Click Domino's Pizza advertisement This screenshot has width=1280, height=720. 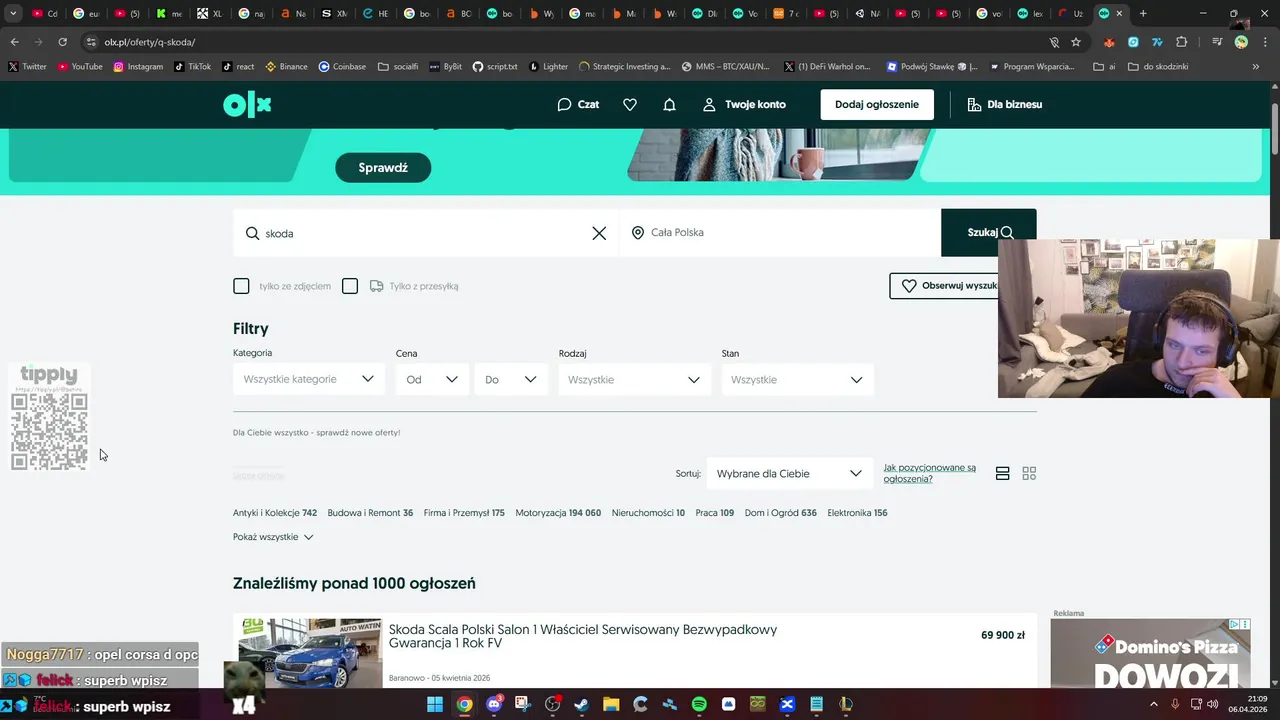(1151, 653)
